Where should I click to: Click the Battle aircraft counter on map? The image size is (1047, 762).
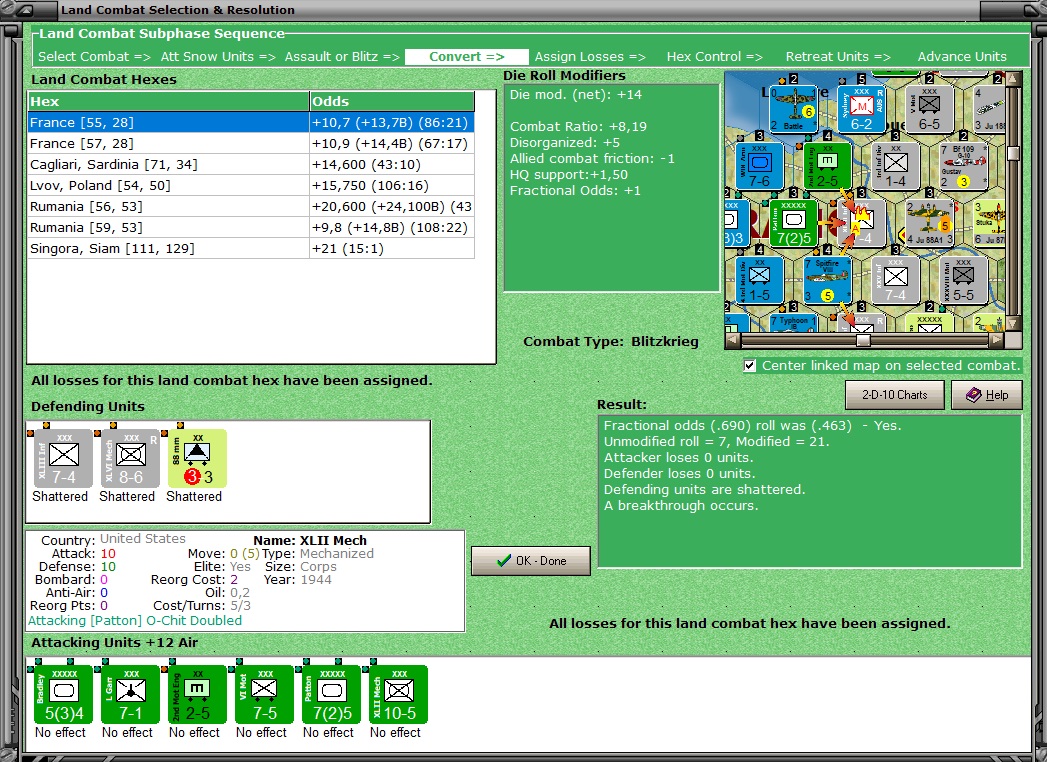pos(793,109)
